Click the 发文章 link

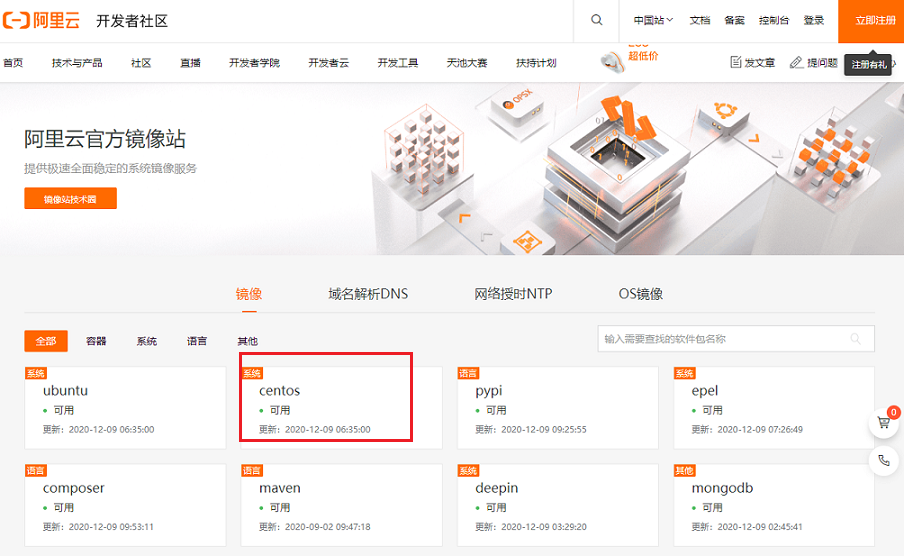(x=759, y=62)
